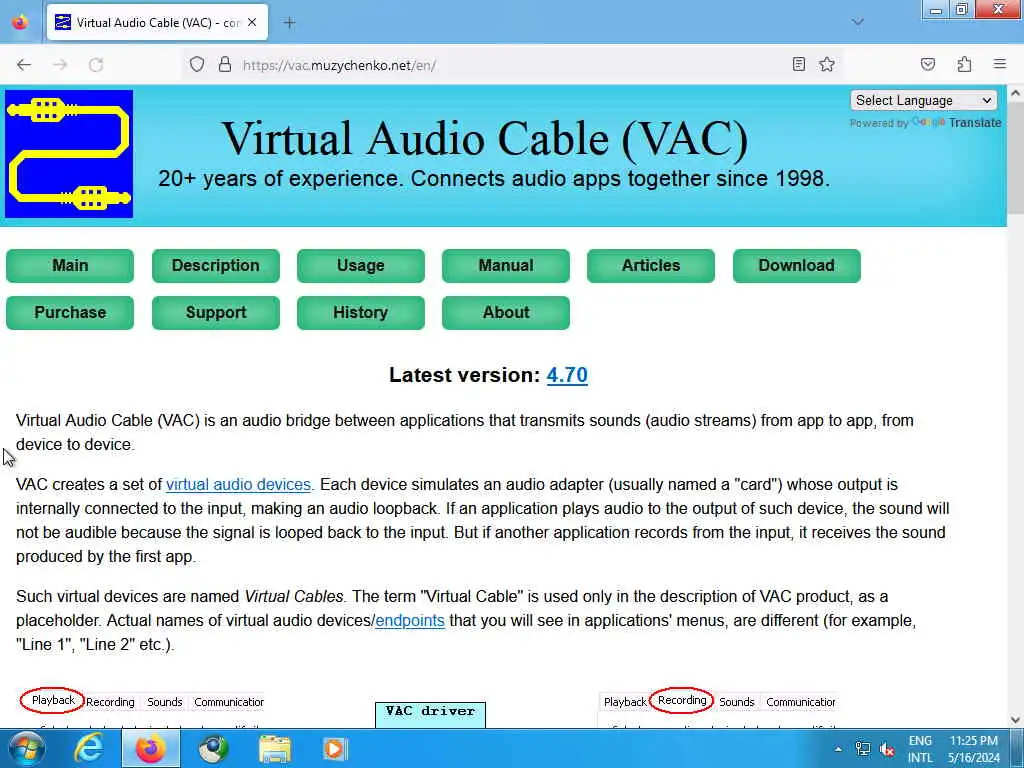Click the Virtual Audio Cable (VAC) heading
The image size is (1024, 768).
tap(485, 139)
